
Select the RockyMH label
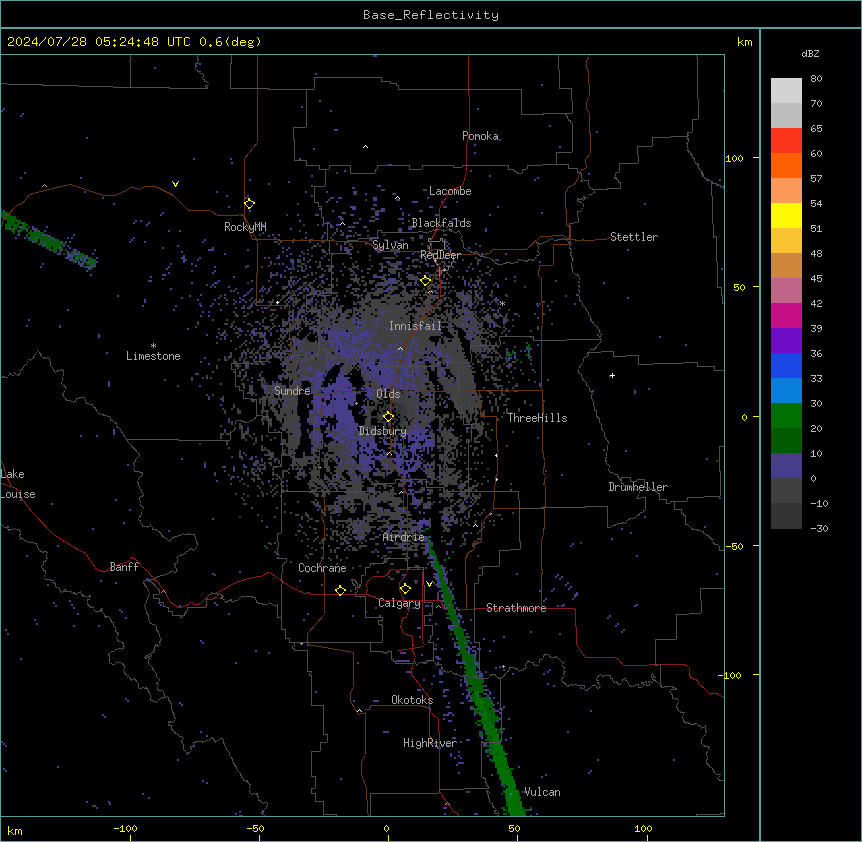(245, 227)
